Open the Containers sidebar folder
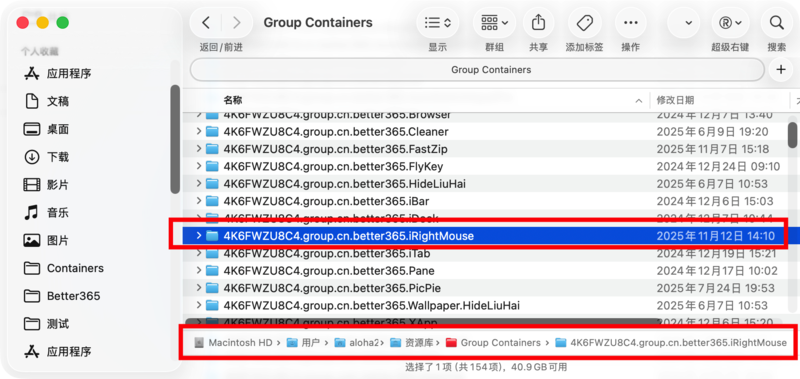The width and height of the screenshot is (800, 379). click(x=75, y=268)
